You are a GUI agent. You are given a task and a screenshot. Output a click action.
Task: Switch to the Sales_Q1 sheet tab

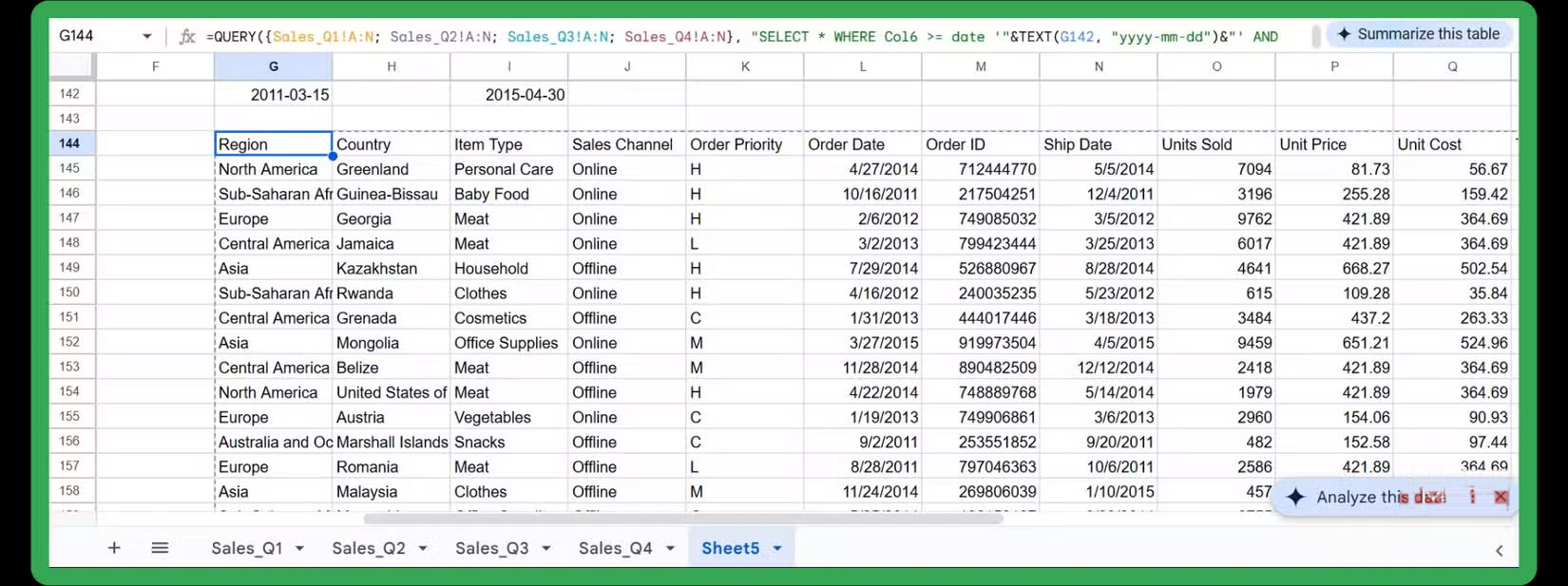click(x=247, y=548)
